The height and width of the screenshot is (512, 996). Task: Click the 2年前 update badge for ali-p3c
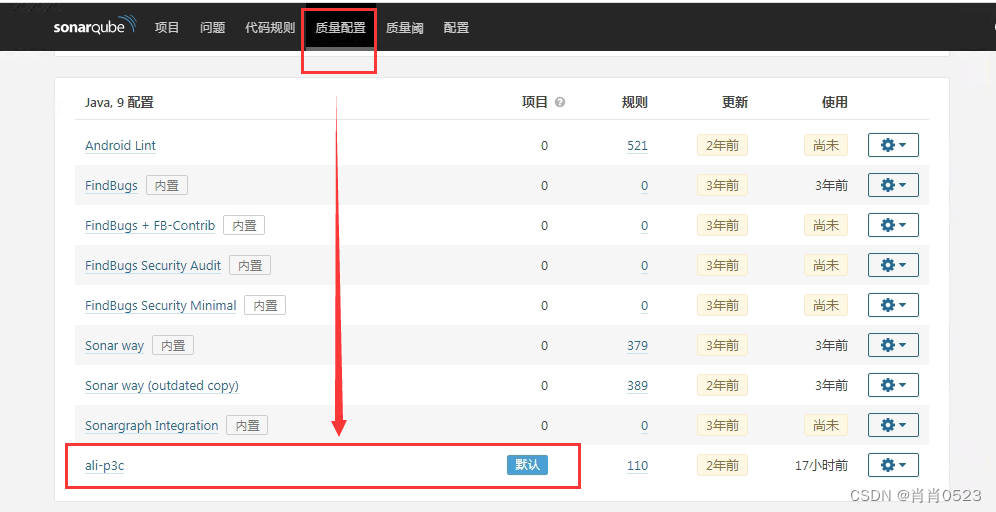pyautogui.click(x=722, y=466)
